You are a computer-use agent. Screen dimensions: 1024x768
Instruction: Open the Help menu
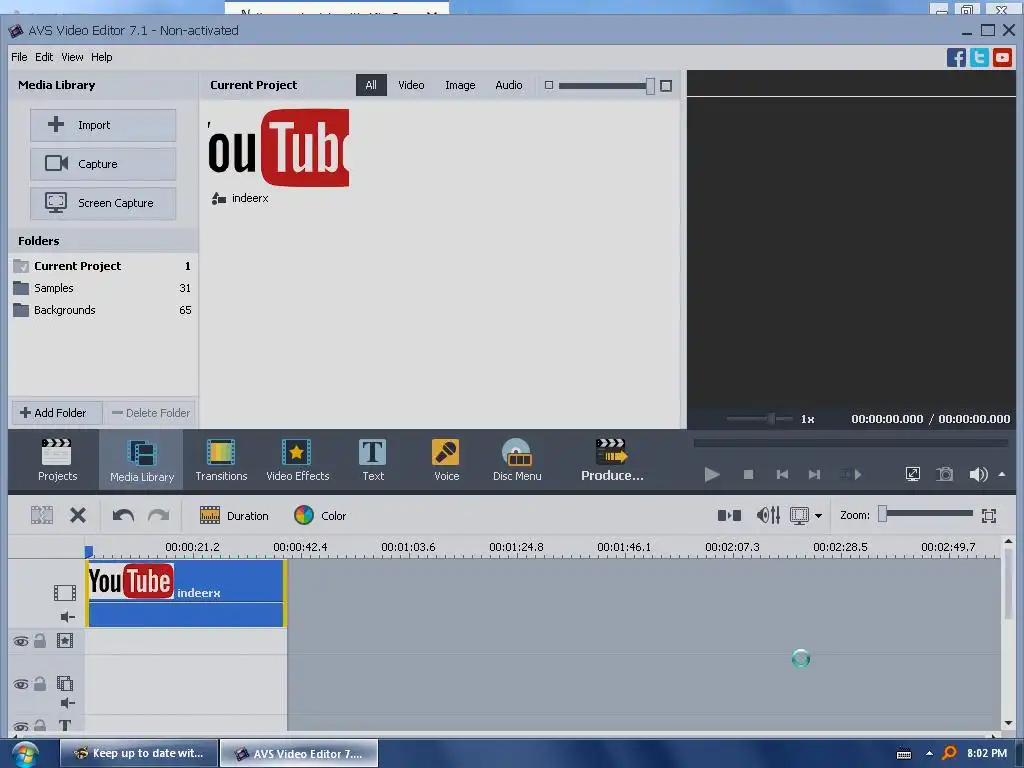pos(101,57)
